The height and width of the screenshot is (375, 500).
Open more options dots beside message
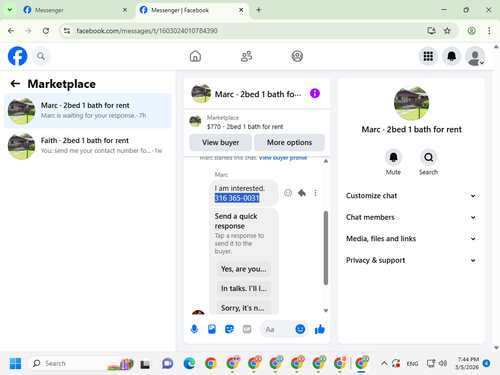coord(315,193)
